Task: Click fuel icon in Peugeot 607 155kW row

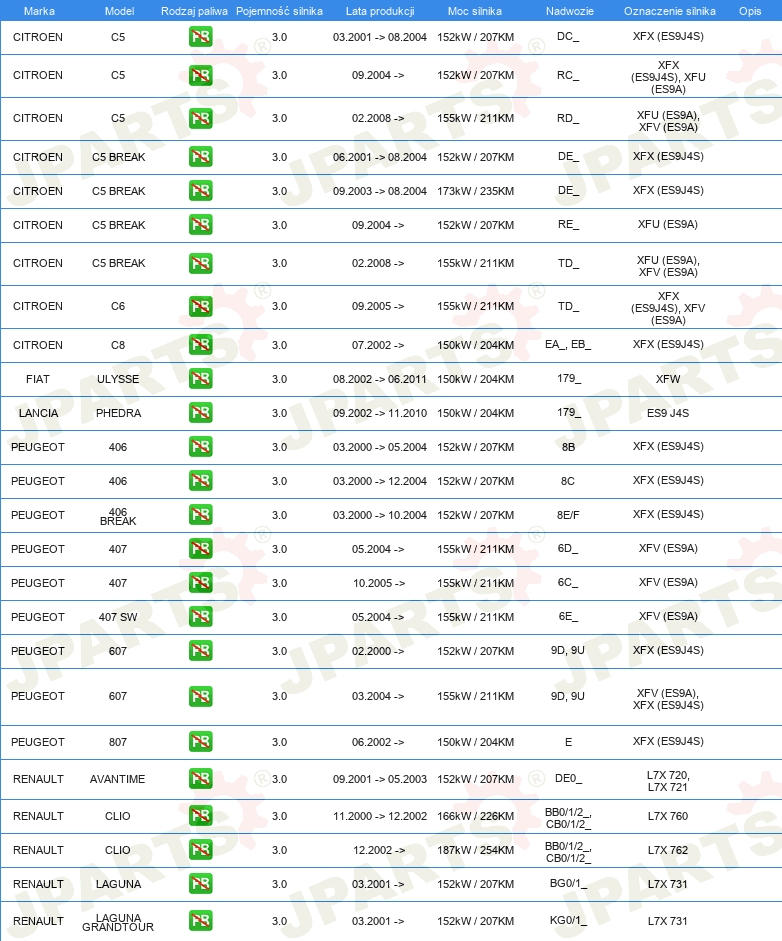Action: tap(200, 697)
